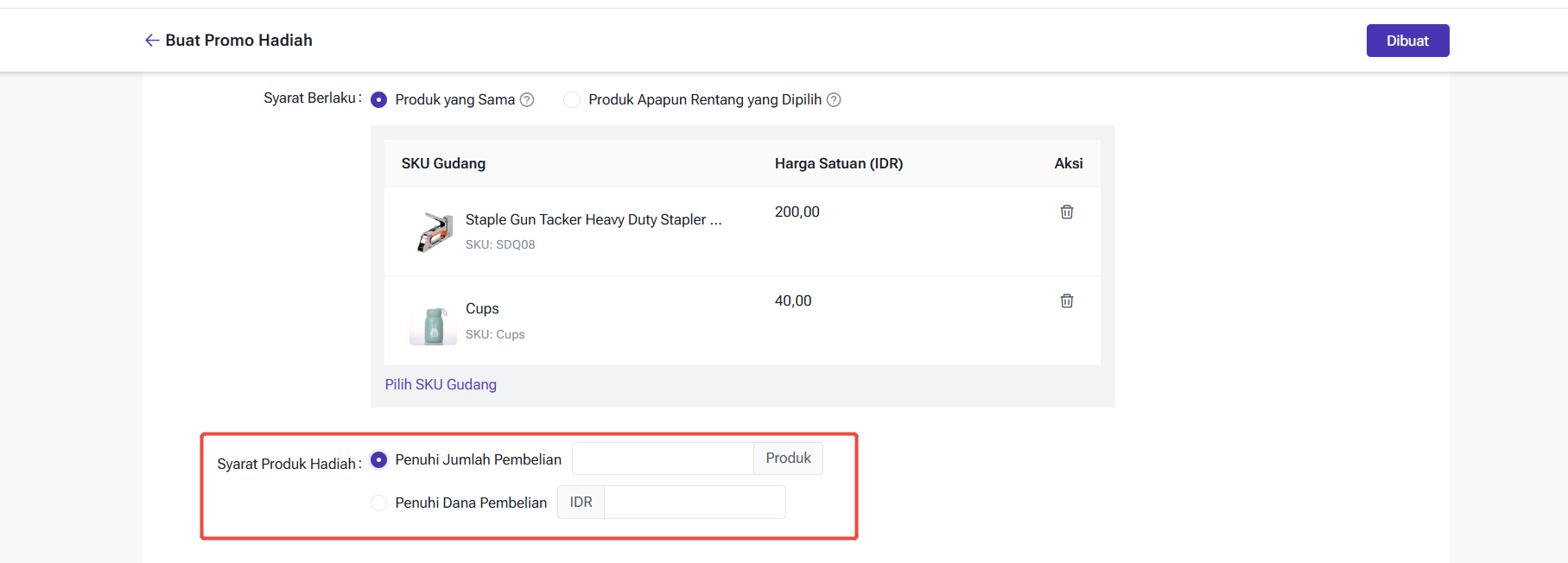Choose Produk Apapun Rentang yang Dipilih option
Viewport: 1568px width, 563px height.
[x=572, y=100]
